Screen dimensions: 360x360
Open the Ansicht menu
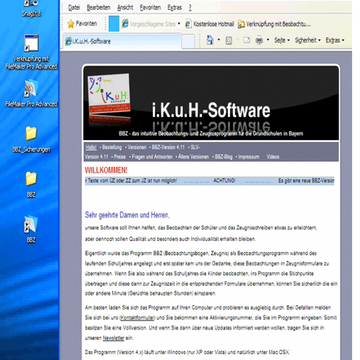(125, 7)
